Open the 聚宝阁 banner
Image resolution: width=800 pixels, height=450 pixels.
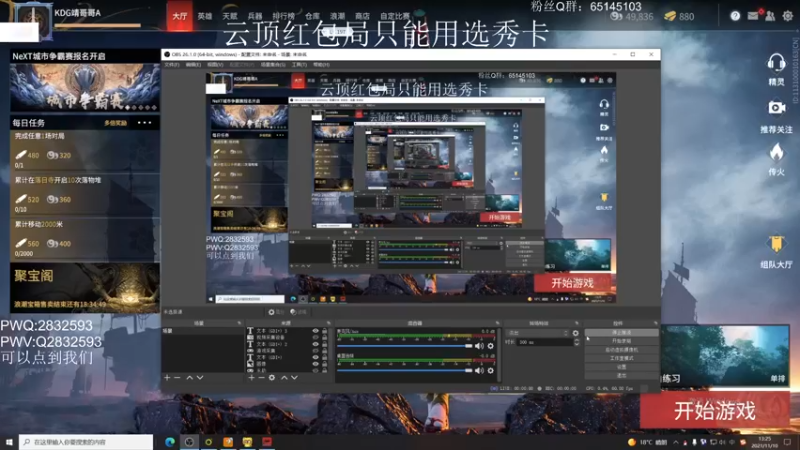(x=85, y=288)
